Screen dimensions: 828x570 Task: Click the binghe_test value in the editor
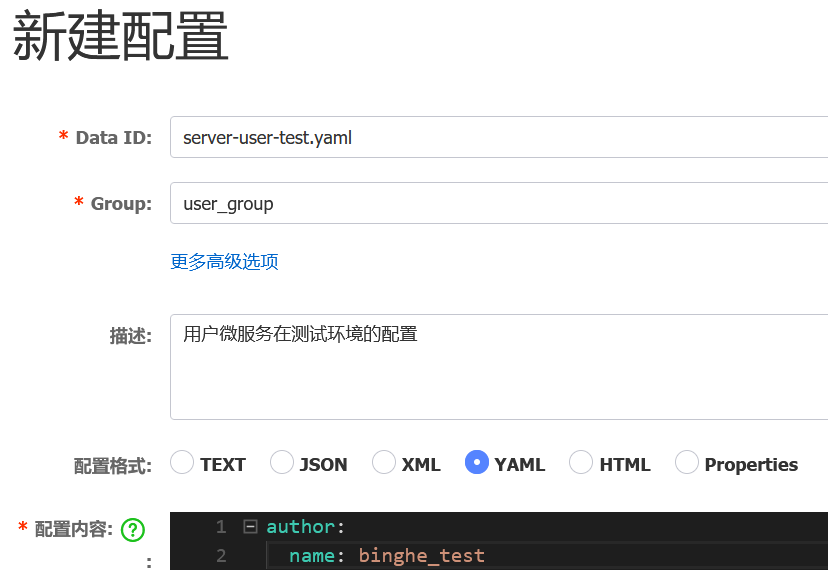click(421, 555)
